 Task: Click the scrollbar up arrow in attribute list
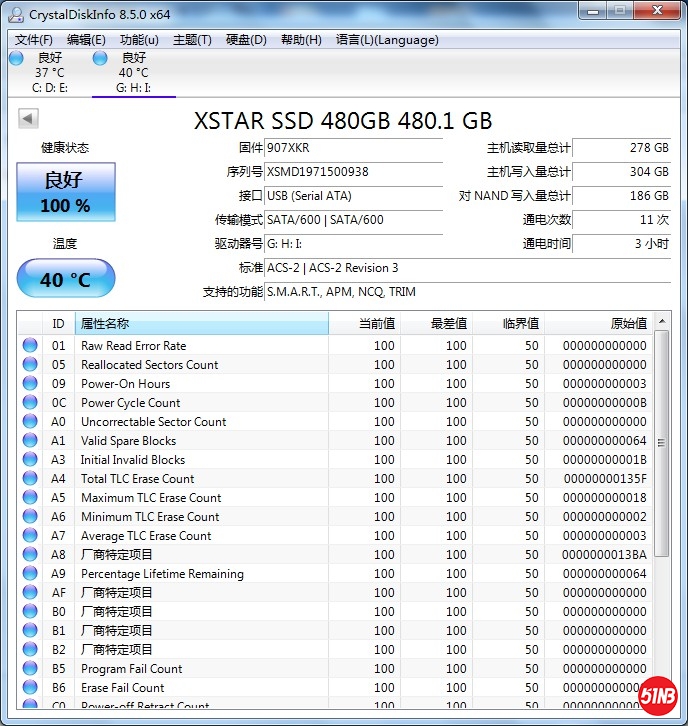tap(662, 321)
